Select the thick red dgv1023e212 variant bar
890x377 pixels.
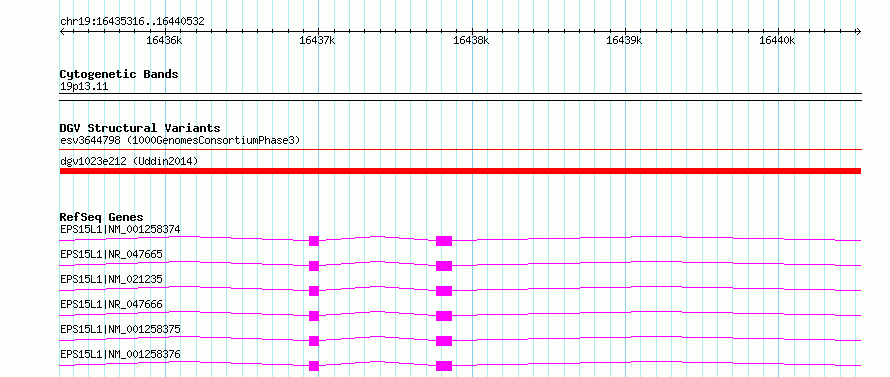[x=460, y=171]
